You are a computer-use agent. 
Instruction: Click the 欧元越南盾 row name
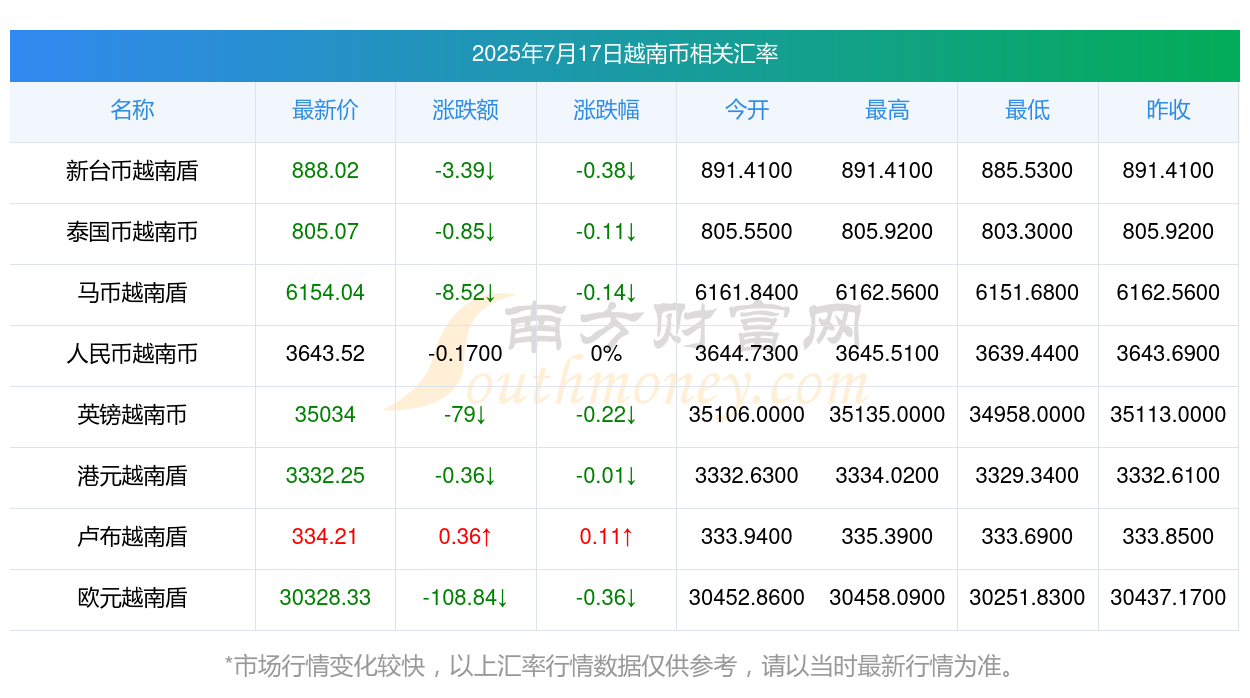click(132, 598)
